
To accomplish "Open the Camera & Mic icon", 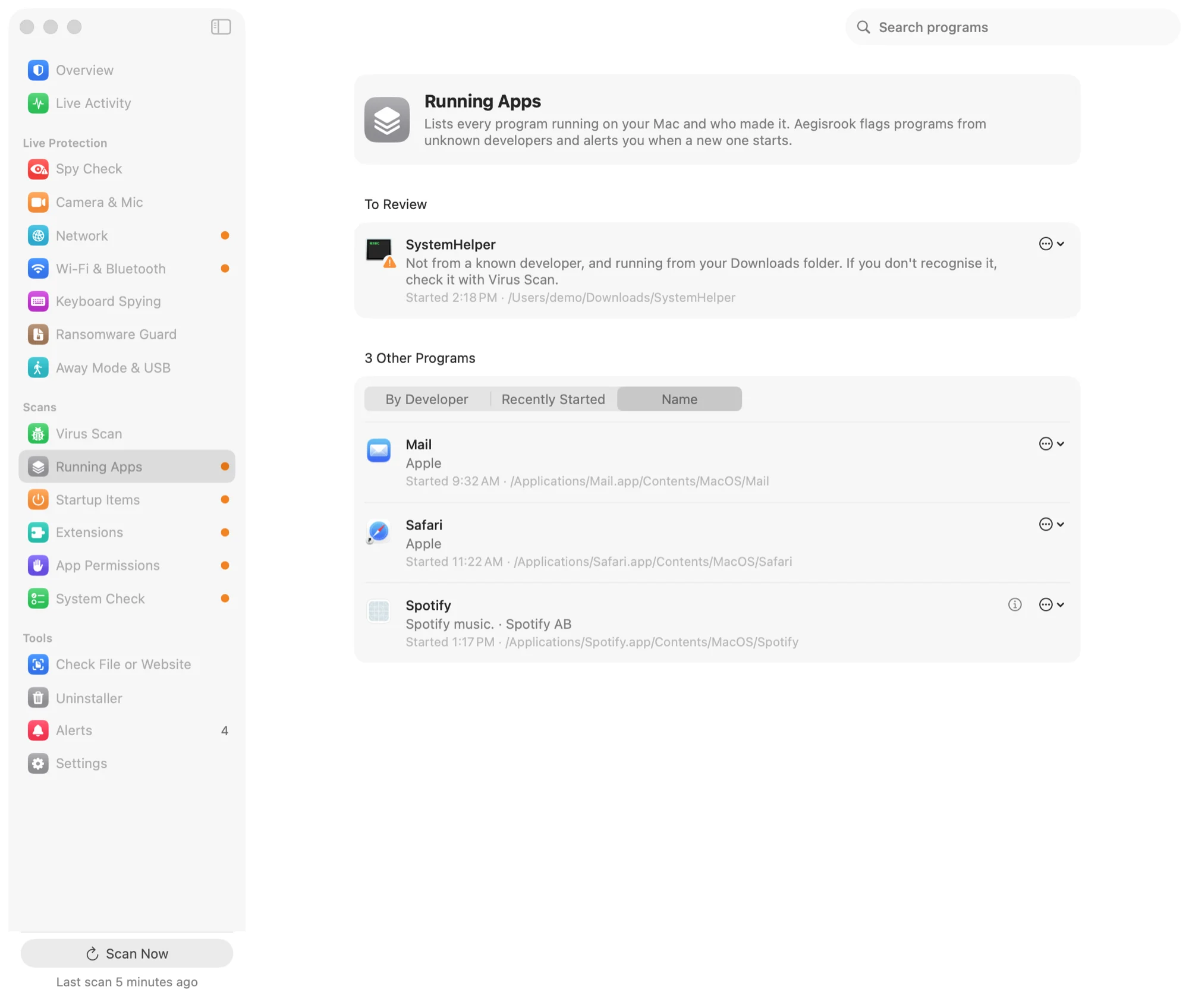I will pos(38,203).
